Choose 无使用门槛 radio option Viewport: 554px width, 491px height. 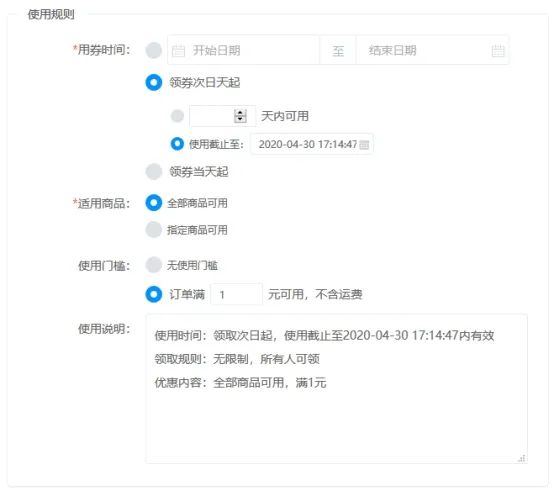pyautogui.click(x=154, y=265)
